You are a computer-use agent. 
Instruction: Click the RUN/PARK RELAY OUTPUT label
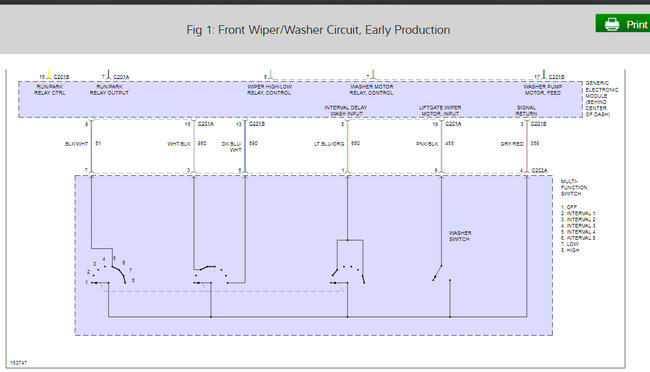coord(109,90)
